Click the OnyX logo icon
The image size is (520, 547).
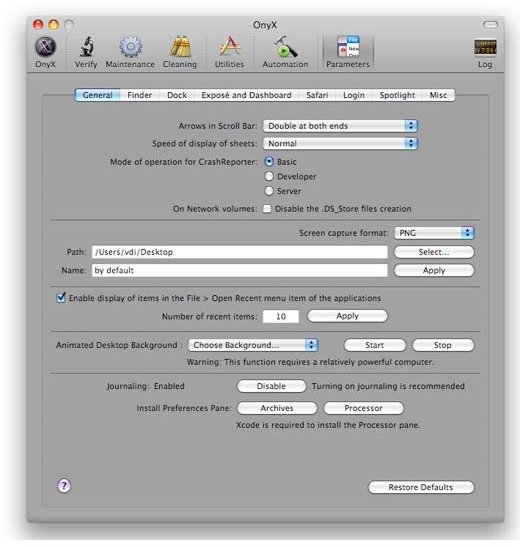point(46,47)
